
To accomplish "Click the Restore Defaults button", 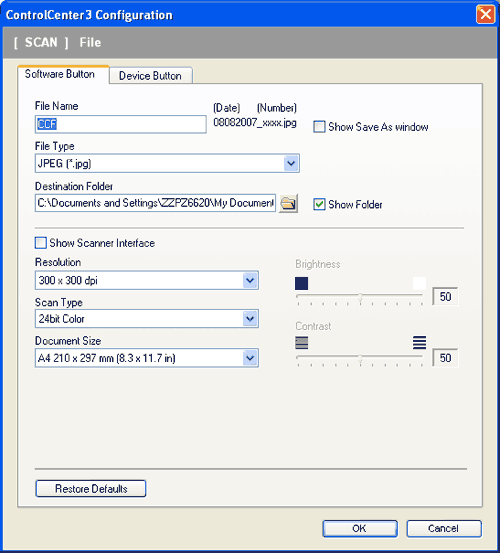I will point(91,488).
